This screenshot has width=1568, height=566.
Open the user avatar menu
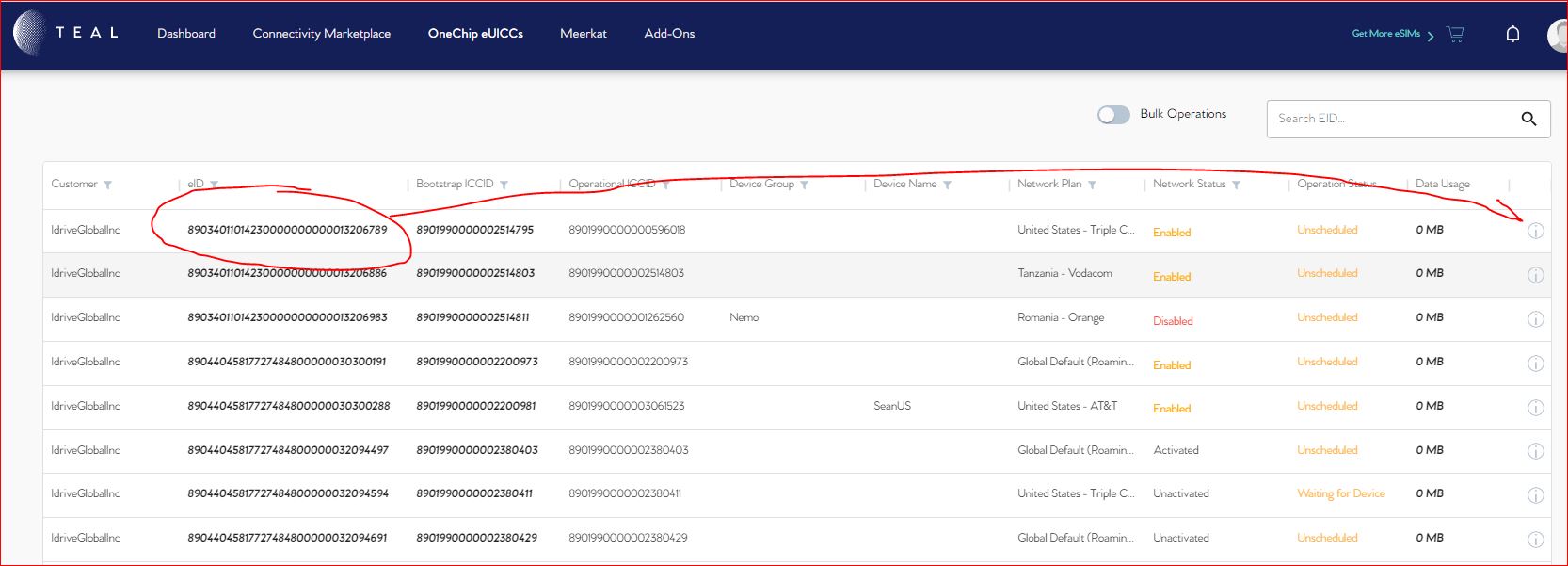click(1558, 35)
